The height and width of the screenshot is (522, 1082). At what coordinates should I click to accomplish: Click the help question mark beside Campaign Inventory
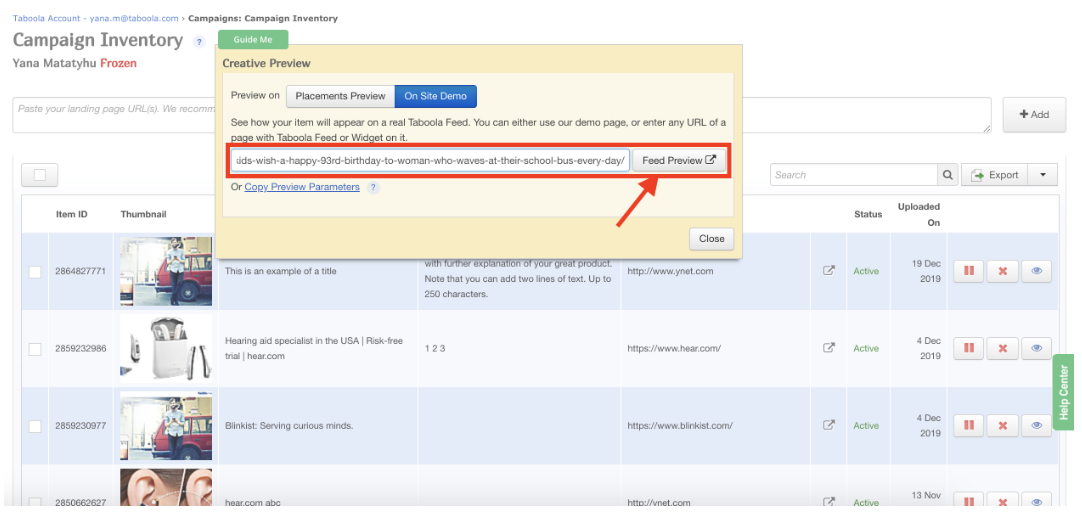199,42
